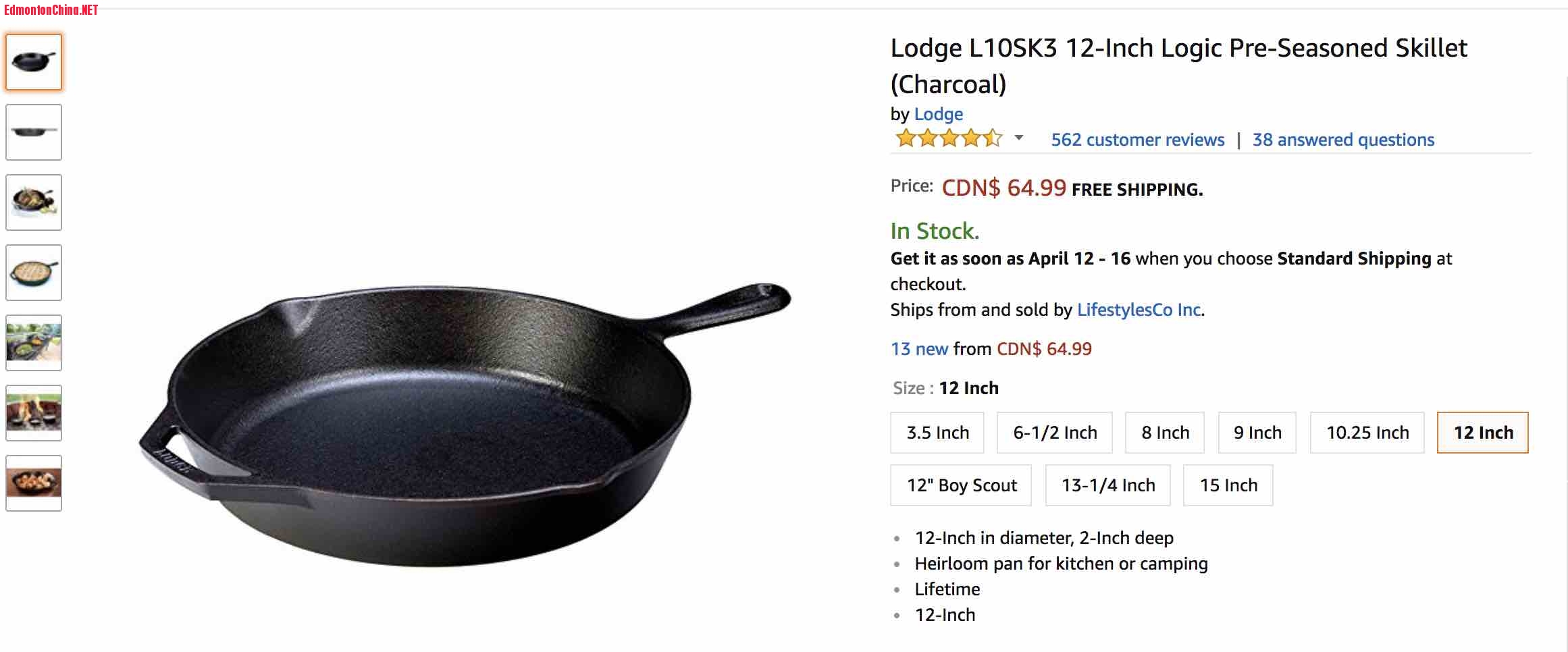
Task: Select the 6-1/2 Inch size
Action: click(1055, 433)
